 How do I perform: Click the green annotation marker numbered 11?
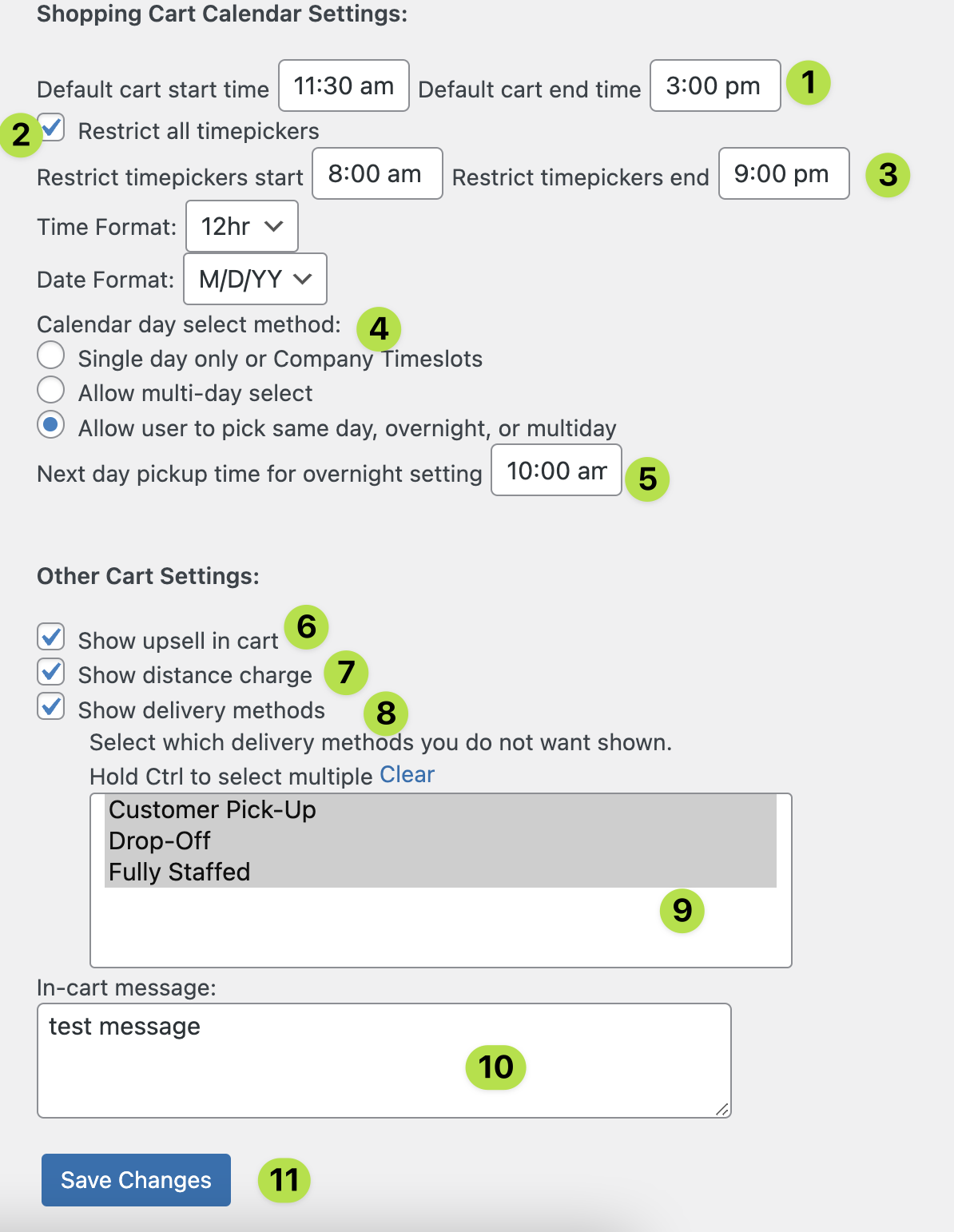coord(284,1180)
